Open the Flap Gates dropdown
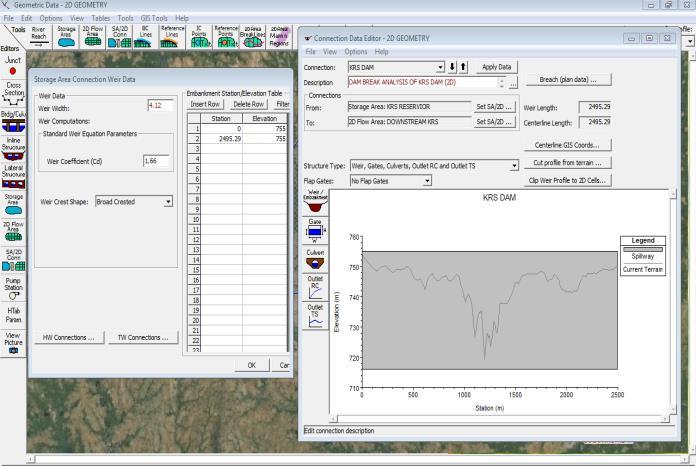 click(x=427, y=181)
